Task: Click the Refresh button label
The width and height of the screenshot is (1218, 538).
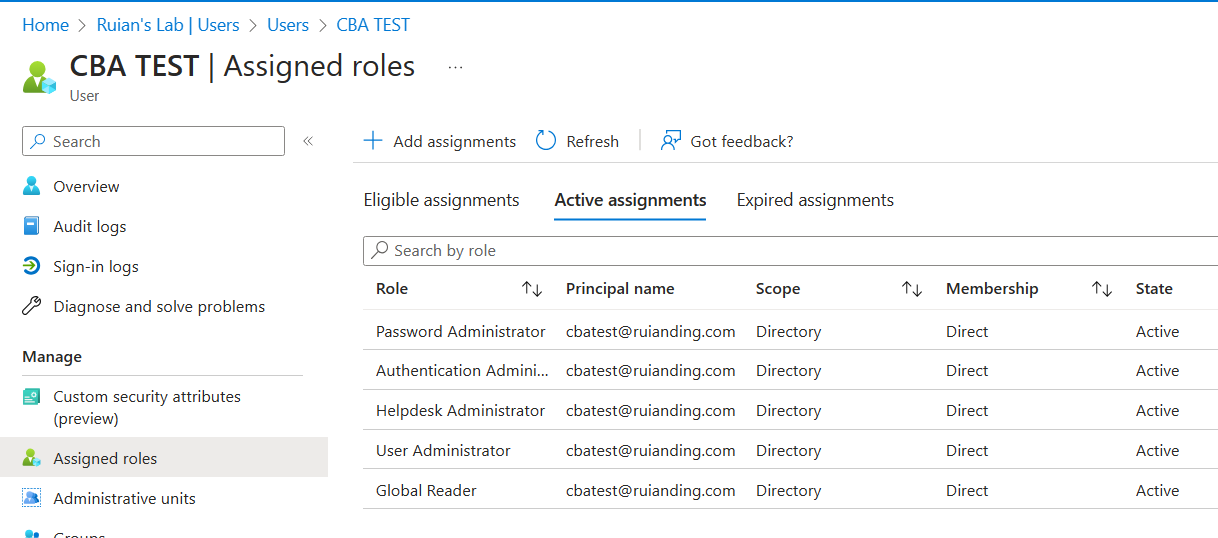Action: [592, 142]
